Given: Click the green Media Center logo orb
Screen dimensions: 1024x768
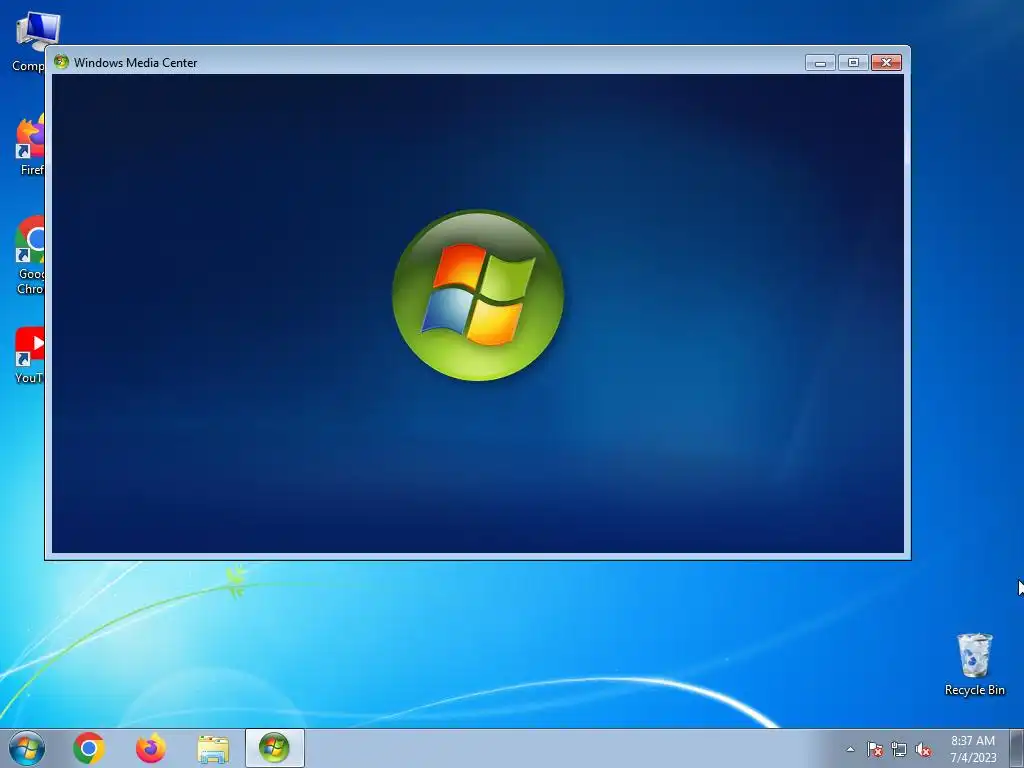Looking at the screenshot, I should click(x=478, y=295).
